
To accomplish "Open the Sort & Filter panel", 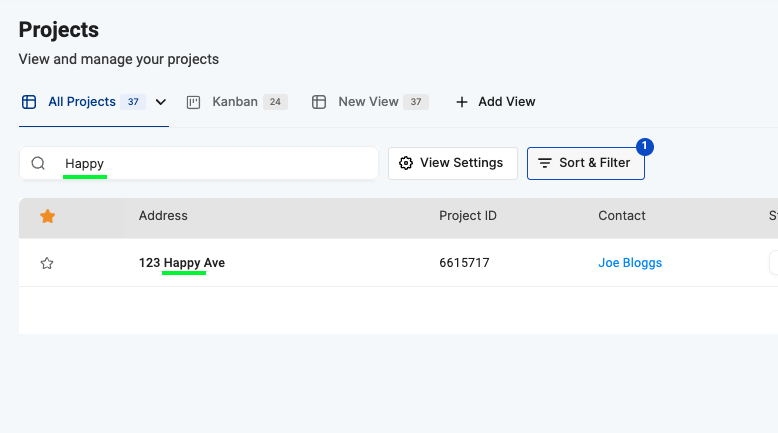I will (x=586, y=163).
